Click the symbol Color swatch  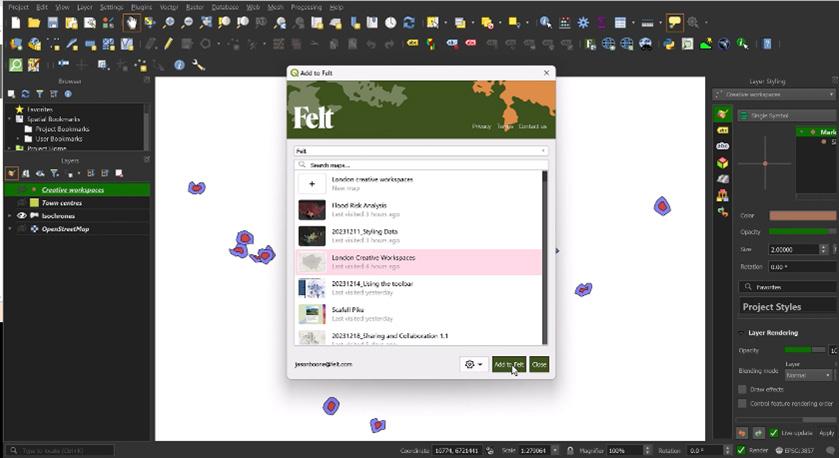[x=802, y=216]
